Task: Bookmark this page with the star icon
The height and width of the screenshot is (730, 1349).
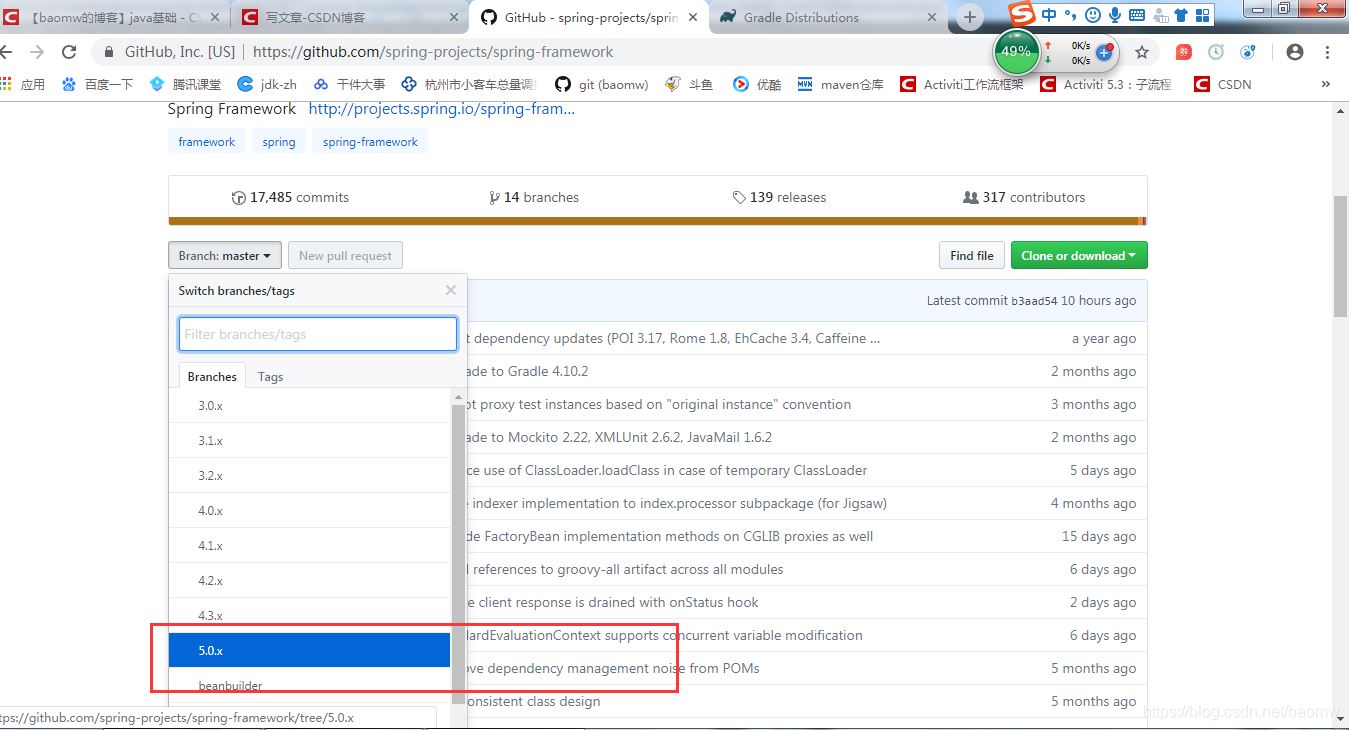Action: click(1142, 52)
